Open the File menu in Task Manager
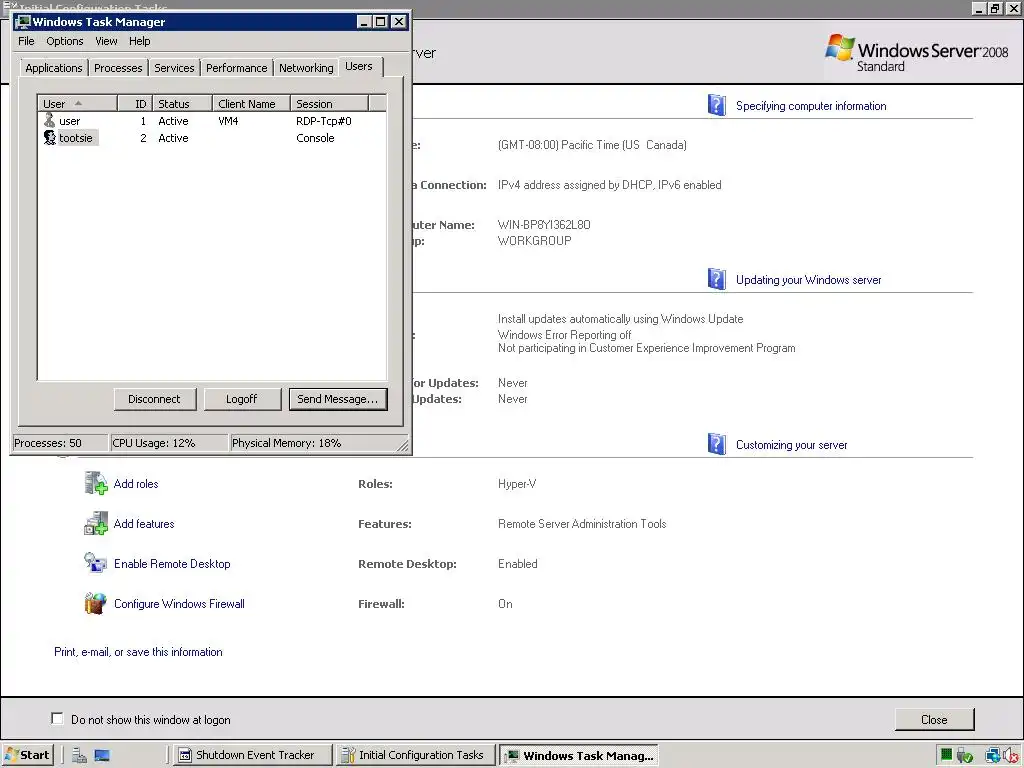 [x=26, y=41]
